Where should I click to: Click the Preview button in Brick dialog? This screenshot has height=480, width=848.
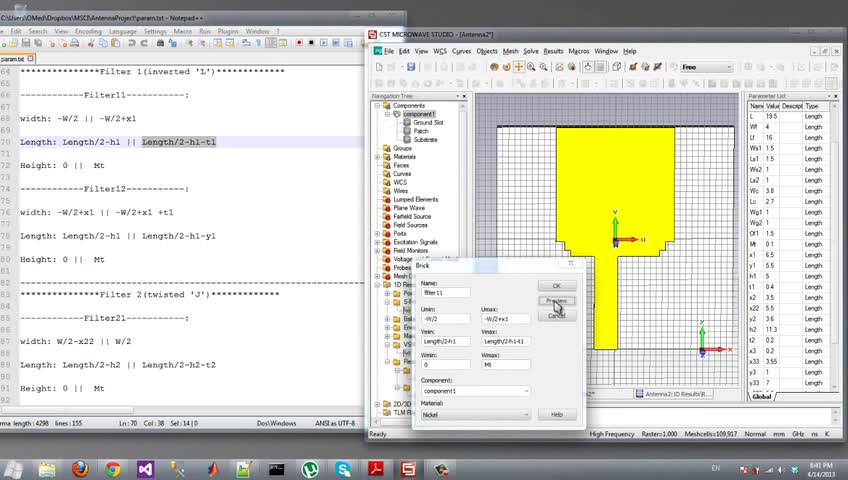(x=556, y=301)
